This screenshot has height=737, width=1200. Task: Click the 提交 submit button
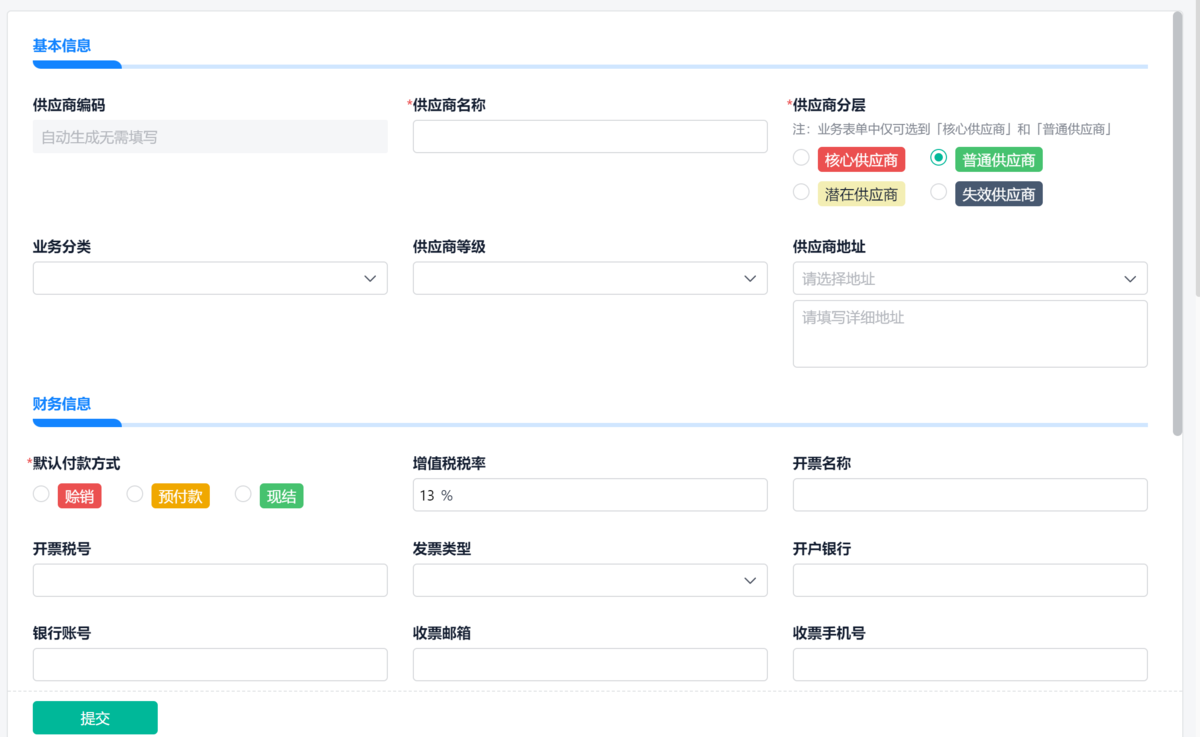[x=95, y=718]
